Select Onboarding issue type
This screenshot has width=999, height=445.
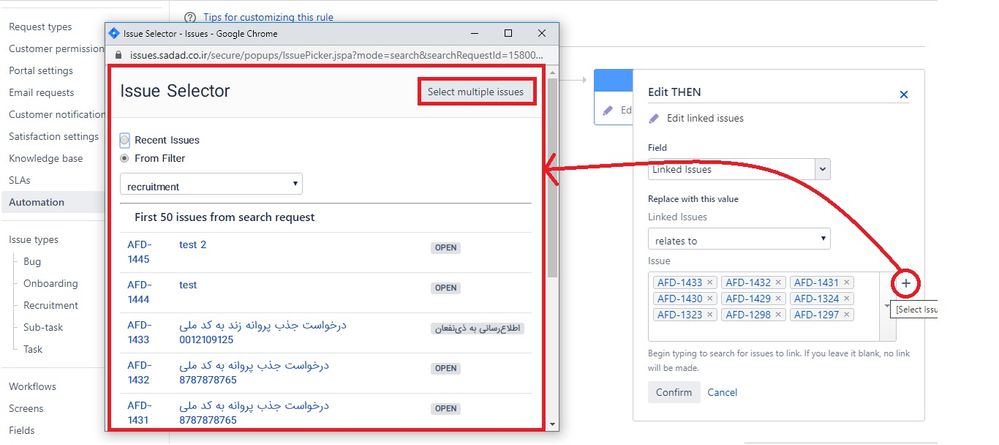click(x=51, y=283)
